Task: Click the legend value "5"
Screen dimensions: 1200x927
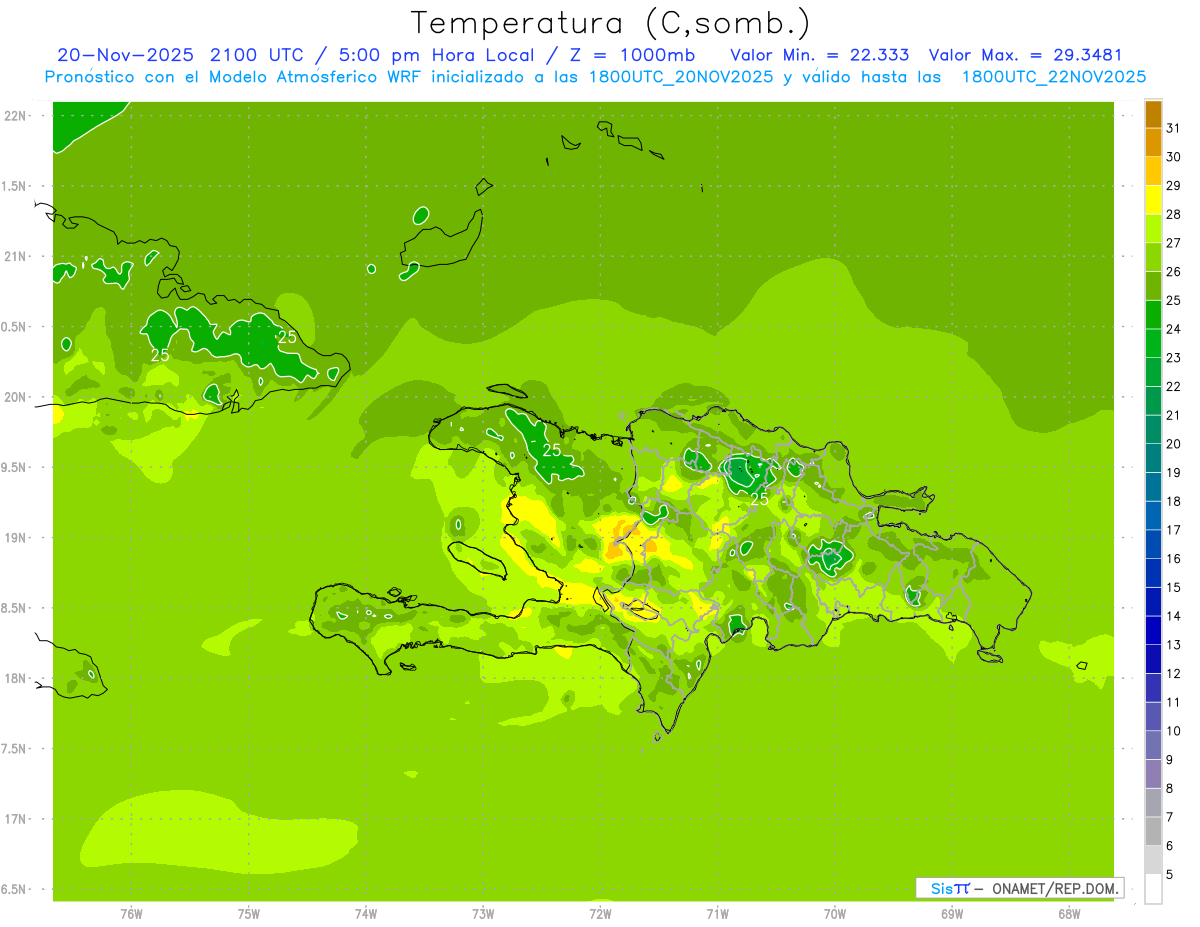Action: (x=1170, y=875)
